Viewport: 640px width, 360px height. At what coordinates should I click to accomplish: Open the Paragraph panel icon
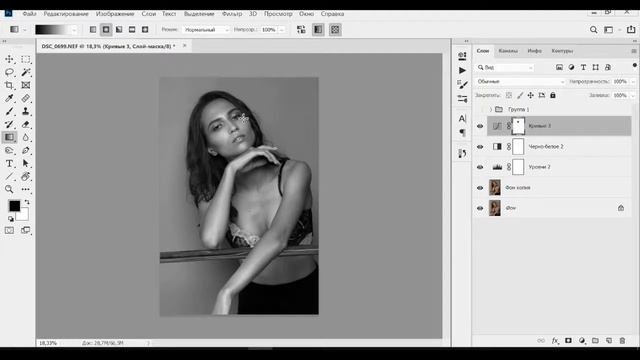pyautogui.click(x=462, y=132)
